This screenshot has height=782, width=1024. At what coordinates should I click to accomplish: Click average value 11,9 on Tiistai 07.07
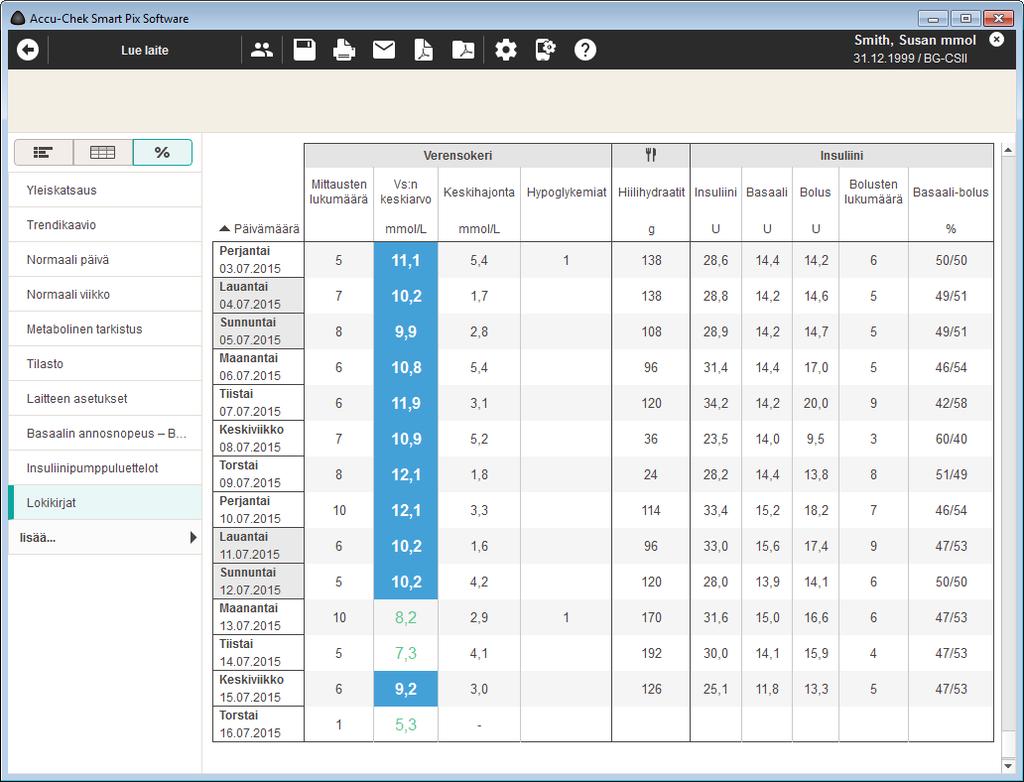click(406, 403)
